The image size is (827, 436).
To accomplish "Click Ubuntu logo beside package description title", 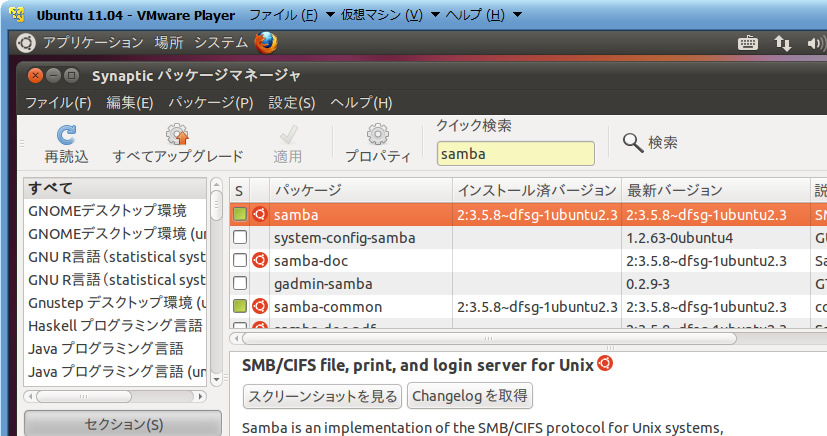I will pyautogui.click(x=605, y=363).
